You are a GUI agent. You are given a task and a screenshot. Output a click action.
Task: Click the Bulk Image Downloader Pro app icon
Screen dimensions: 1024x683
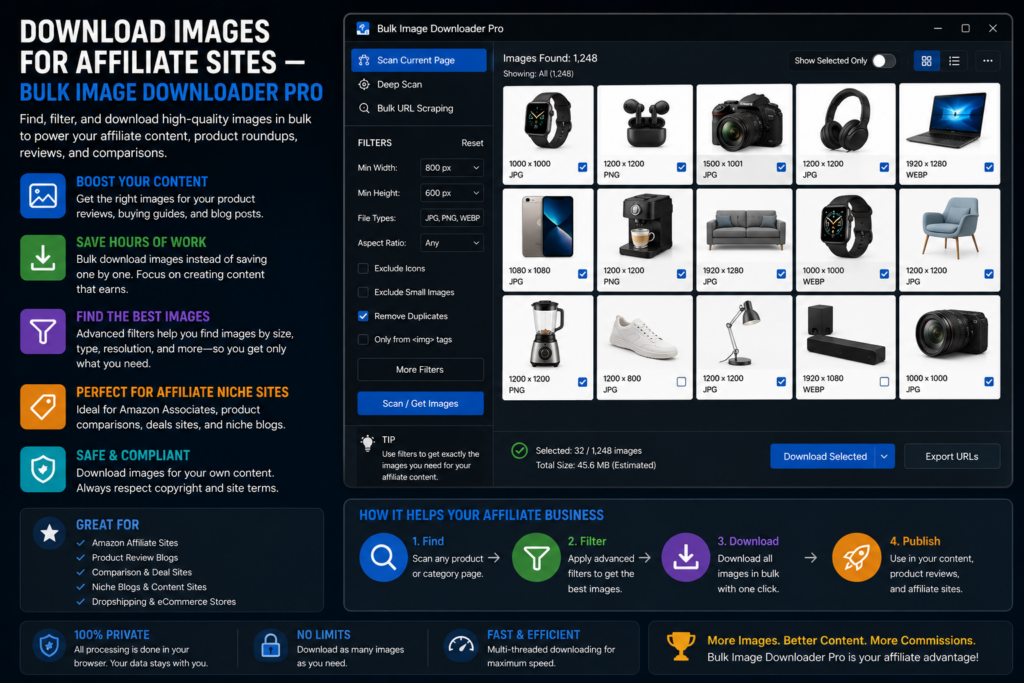[363, 29]
